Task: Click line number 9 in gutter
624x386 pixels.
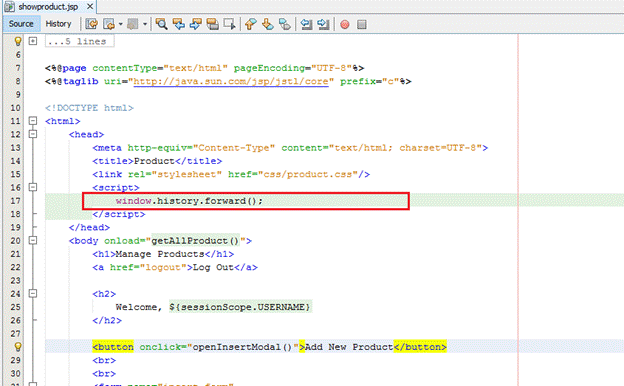Action: point(18,94)
